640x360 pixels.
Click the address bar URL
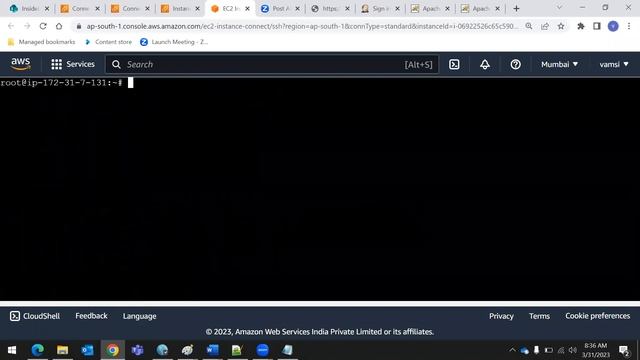click(x=302, y=26)
